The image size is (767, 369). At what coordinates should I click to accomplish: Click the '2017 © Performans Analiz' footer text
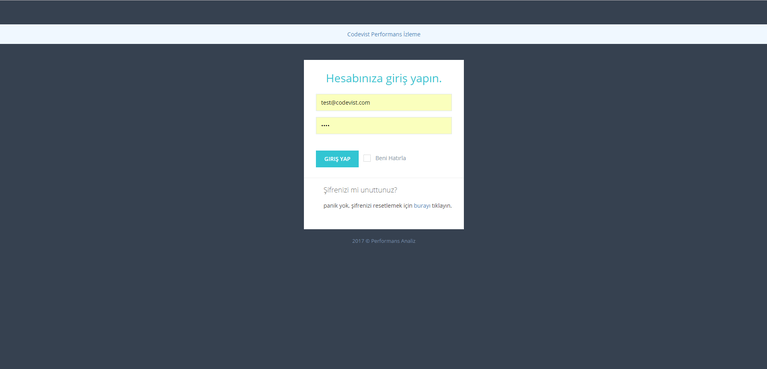(384, 241)
